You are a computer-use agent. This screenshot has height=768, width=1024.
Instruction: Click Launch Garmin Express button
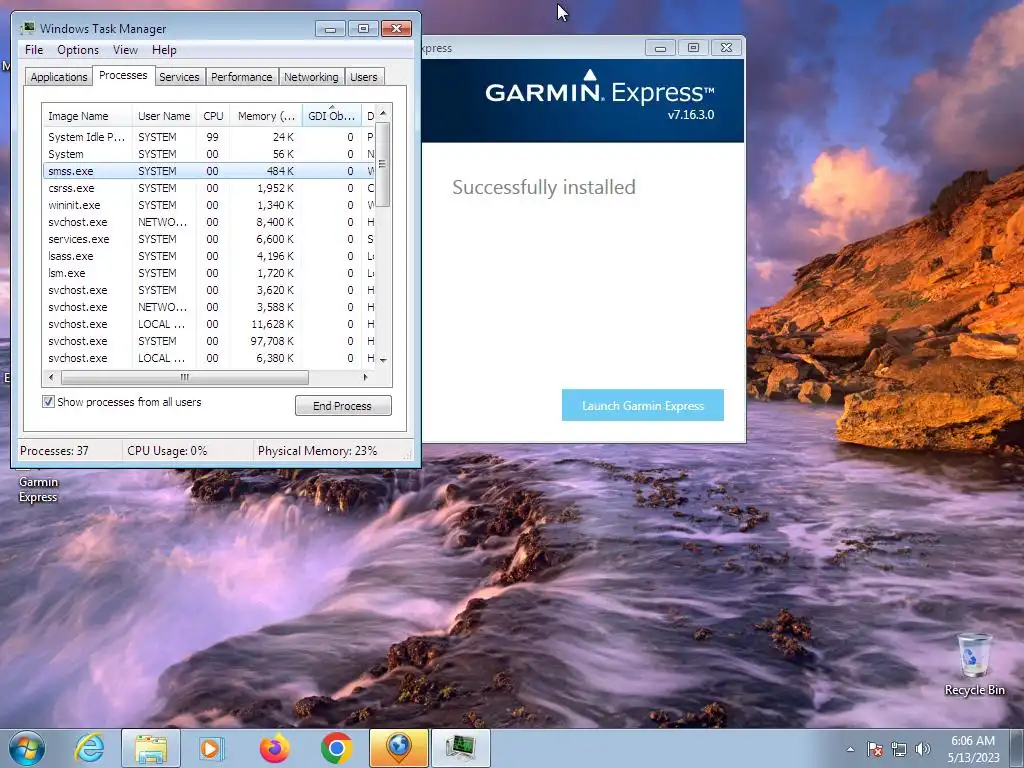click(643, 405)
